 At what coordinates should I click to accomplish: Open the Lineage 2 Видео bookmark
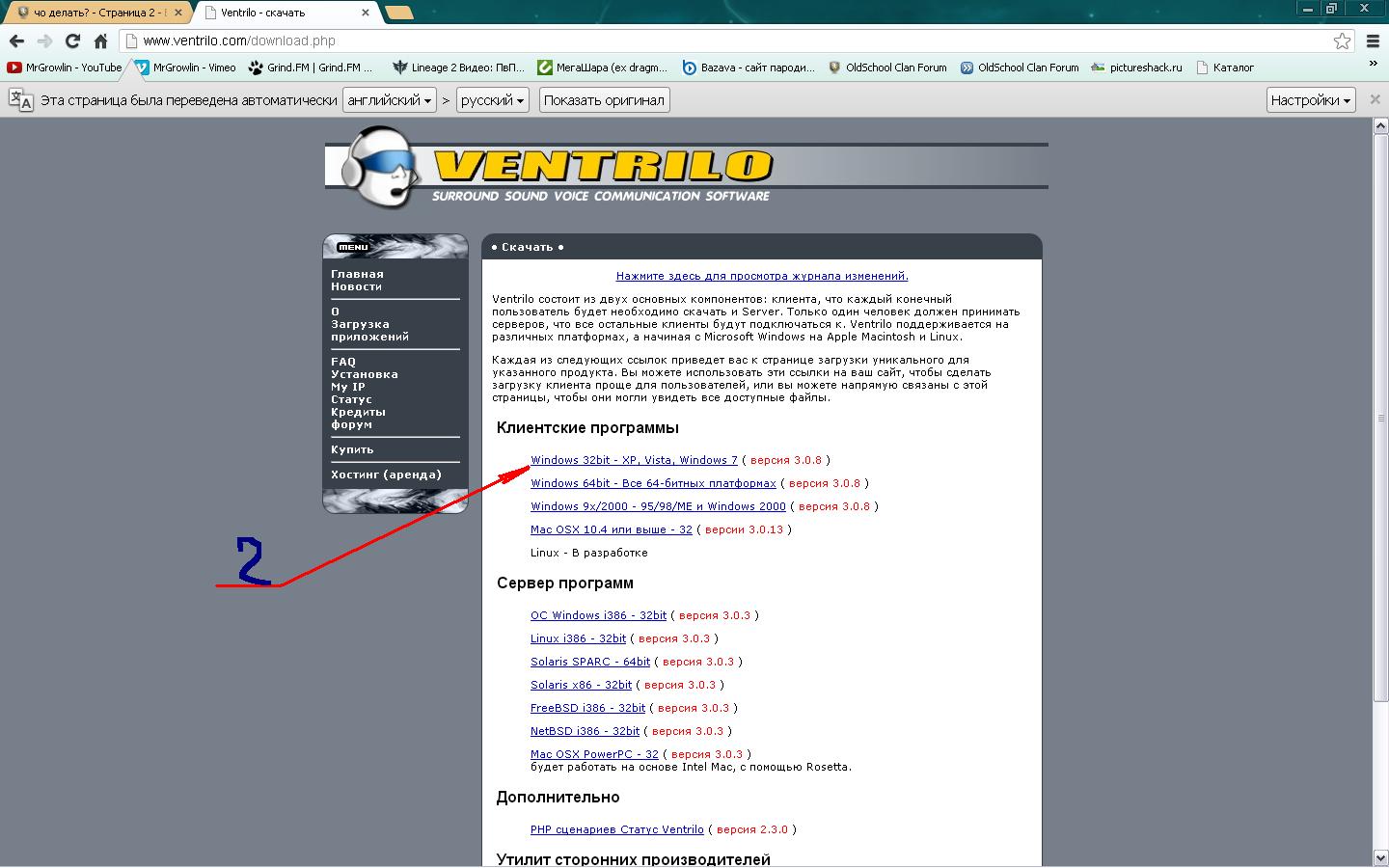coord(459,68)
